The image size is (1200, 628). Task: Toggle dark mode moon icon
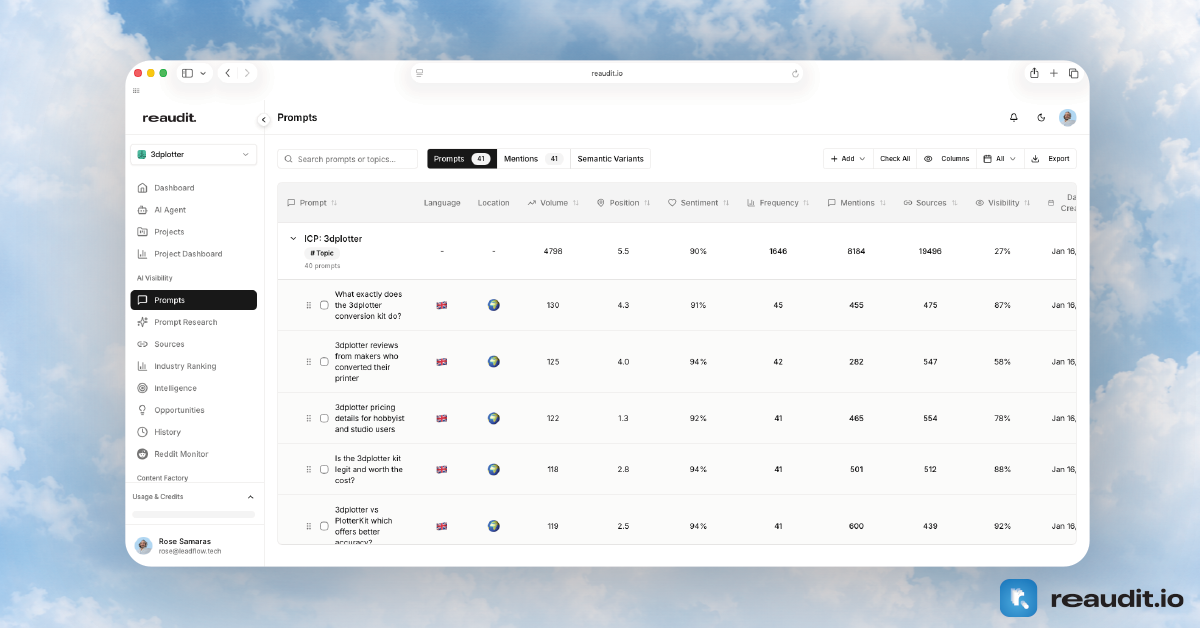coord(1041,117)
